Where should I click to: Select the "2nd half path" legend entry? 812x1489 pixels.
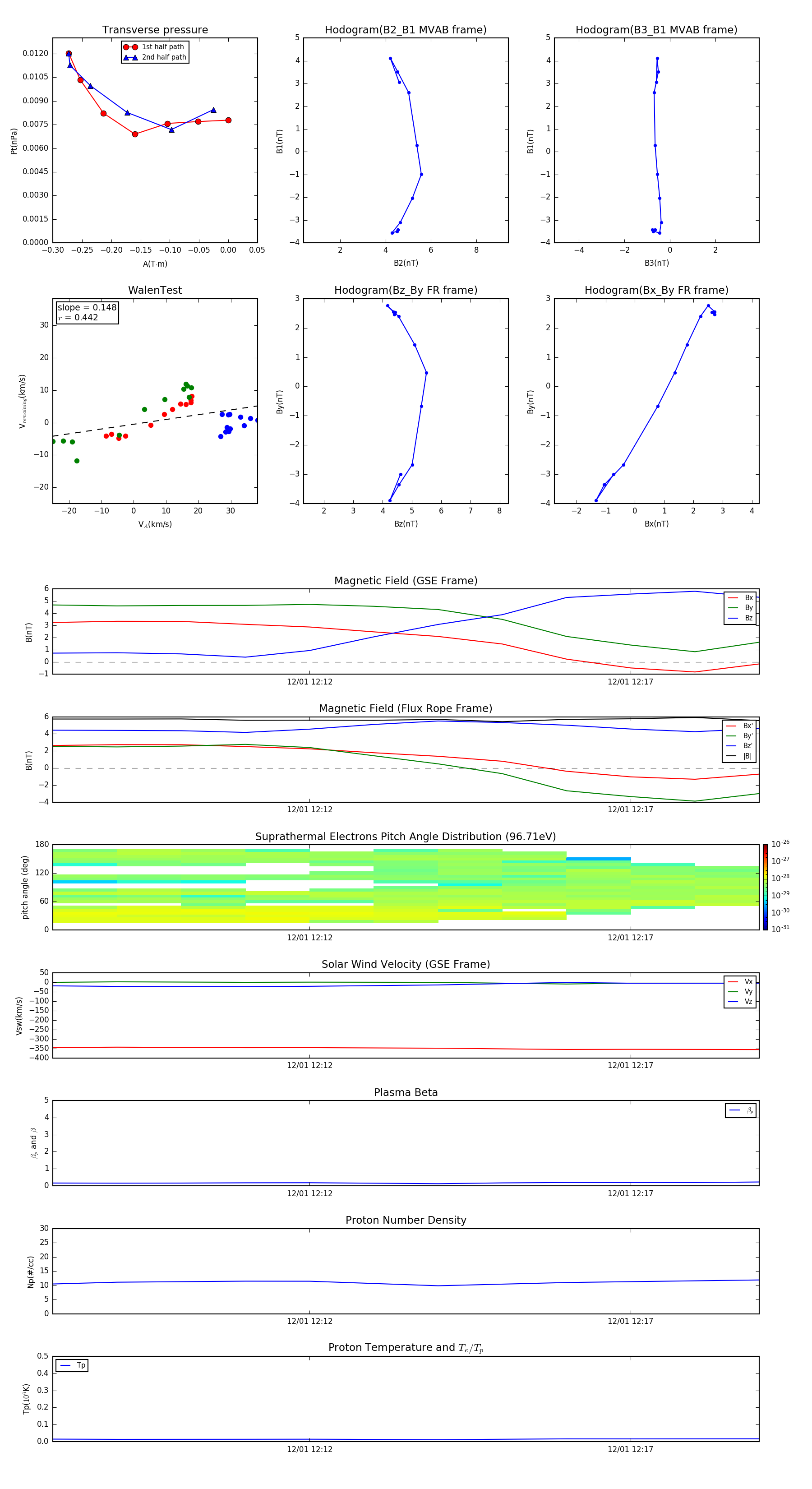point(155,57)
